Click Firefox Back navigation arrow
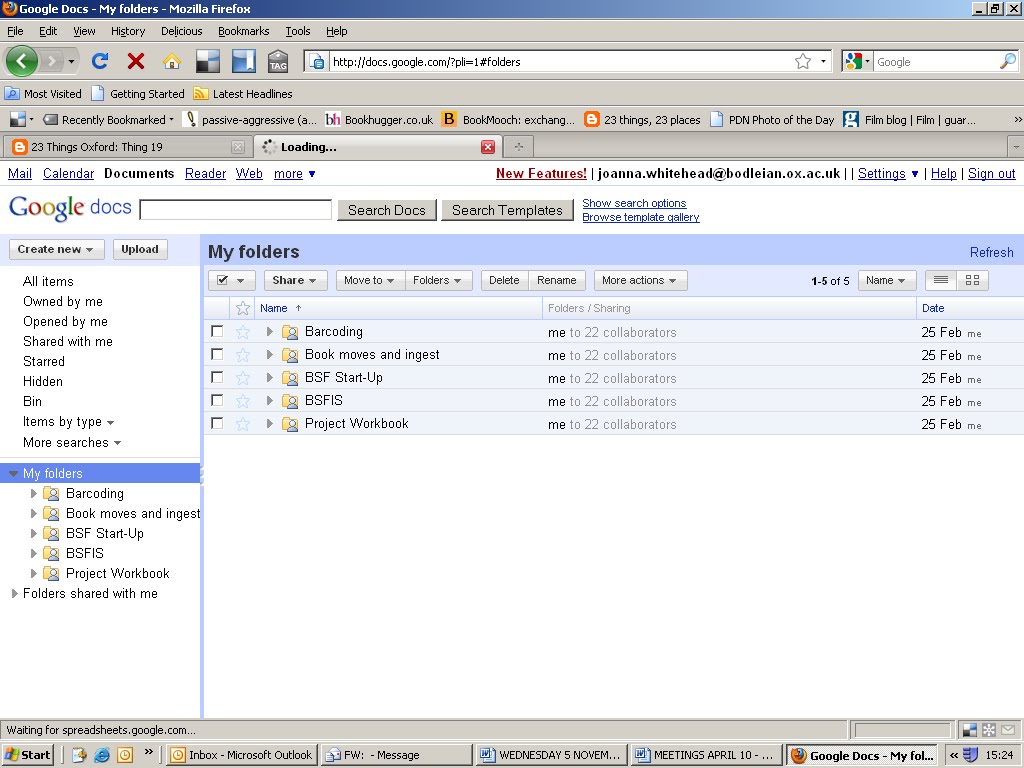Screen dimensions: 1024x768 click(x=22, y=61)
